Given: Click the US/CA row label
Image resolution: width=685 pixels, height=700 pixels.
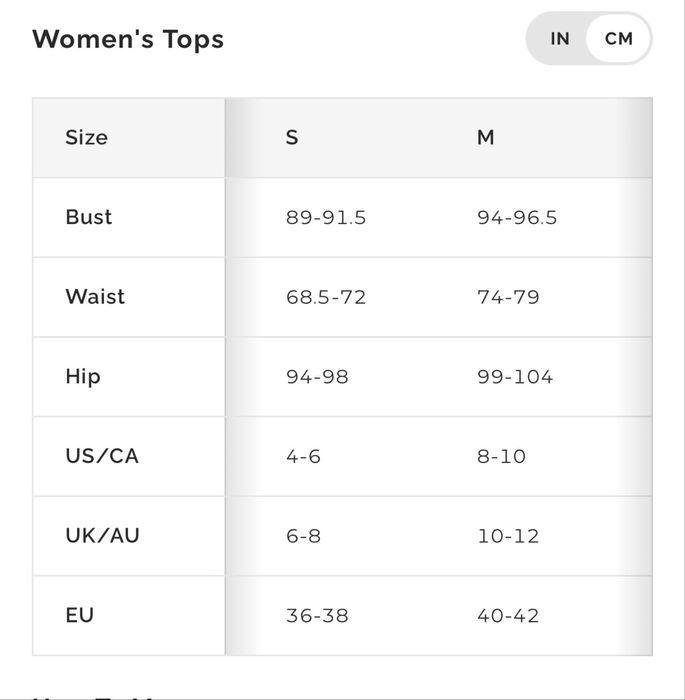Looking at the screenshot, I should 102,456.
